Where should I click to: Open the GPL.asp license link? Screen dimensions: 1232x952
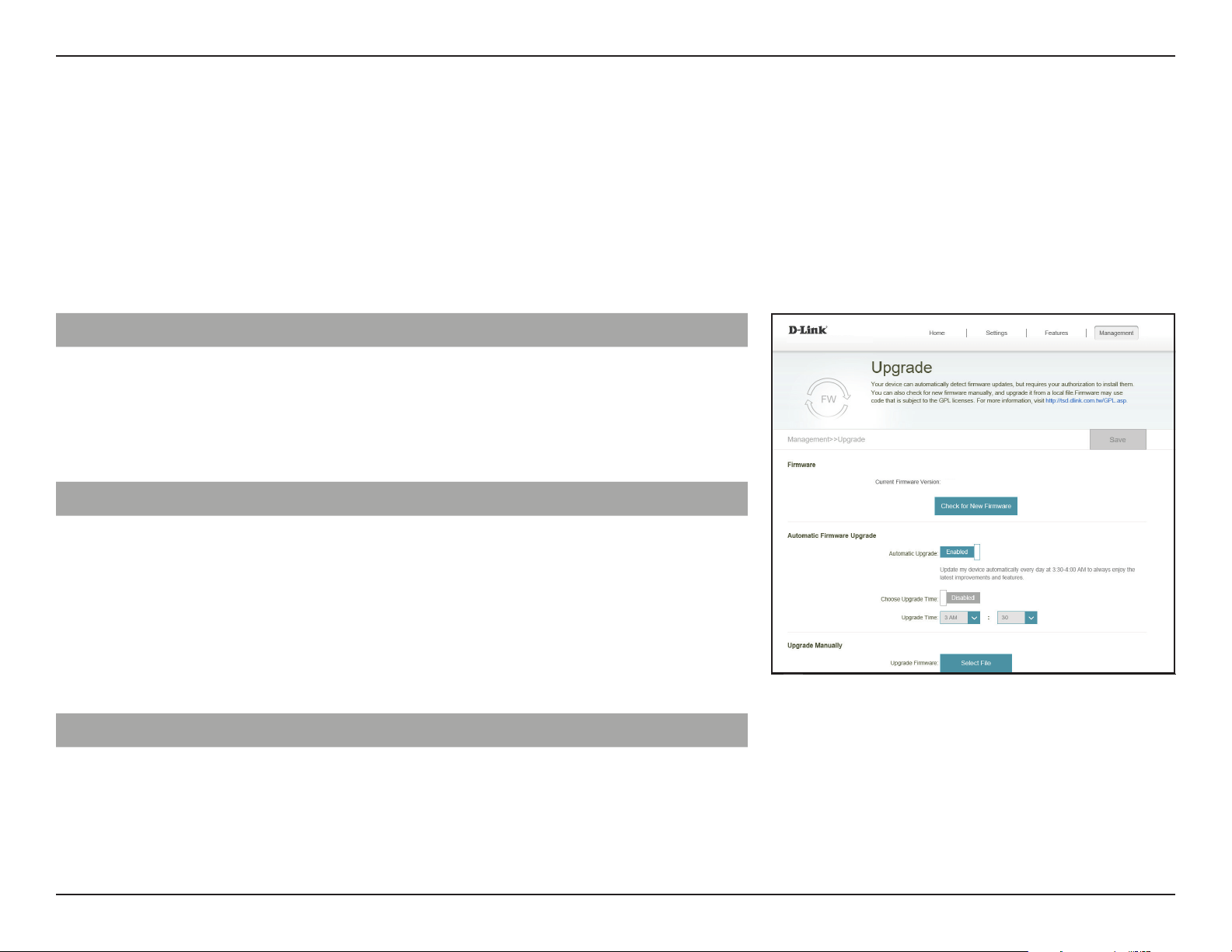[1086, 400]
